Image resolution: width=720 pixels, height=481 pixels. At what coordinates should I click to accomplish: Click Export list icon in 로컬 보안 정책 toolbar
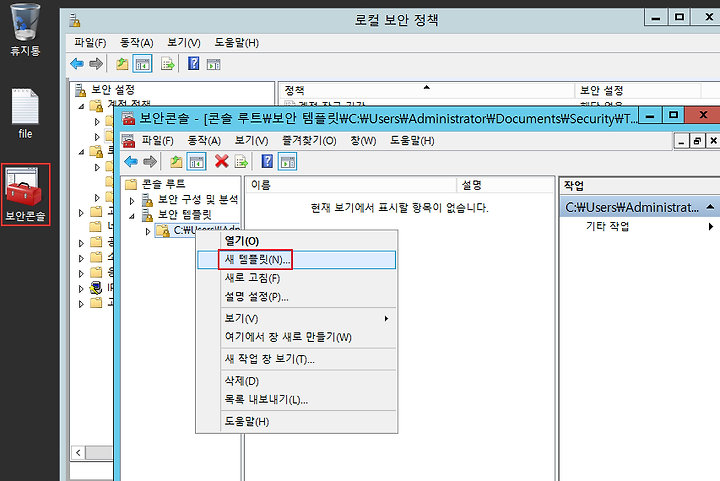tap(168, 64)
